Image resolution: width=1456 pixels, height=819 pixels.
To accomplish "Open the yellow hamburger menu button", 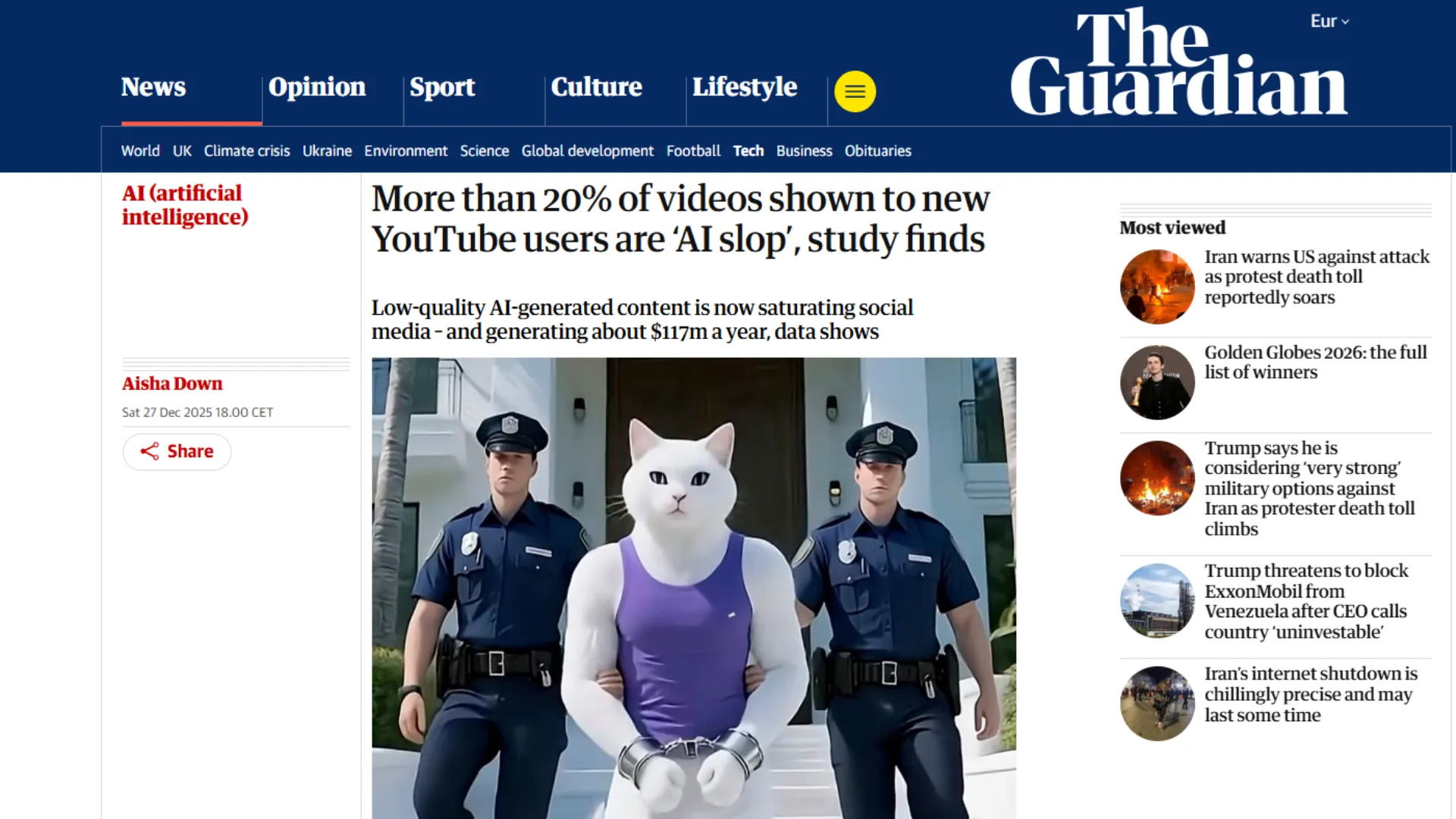I will click(855, 92).
